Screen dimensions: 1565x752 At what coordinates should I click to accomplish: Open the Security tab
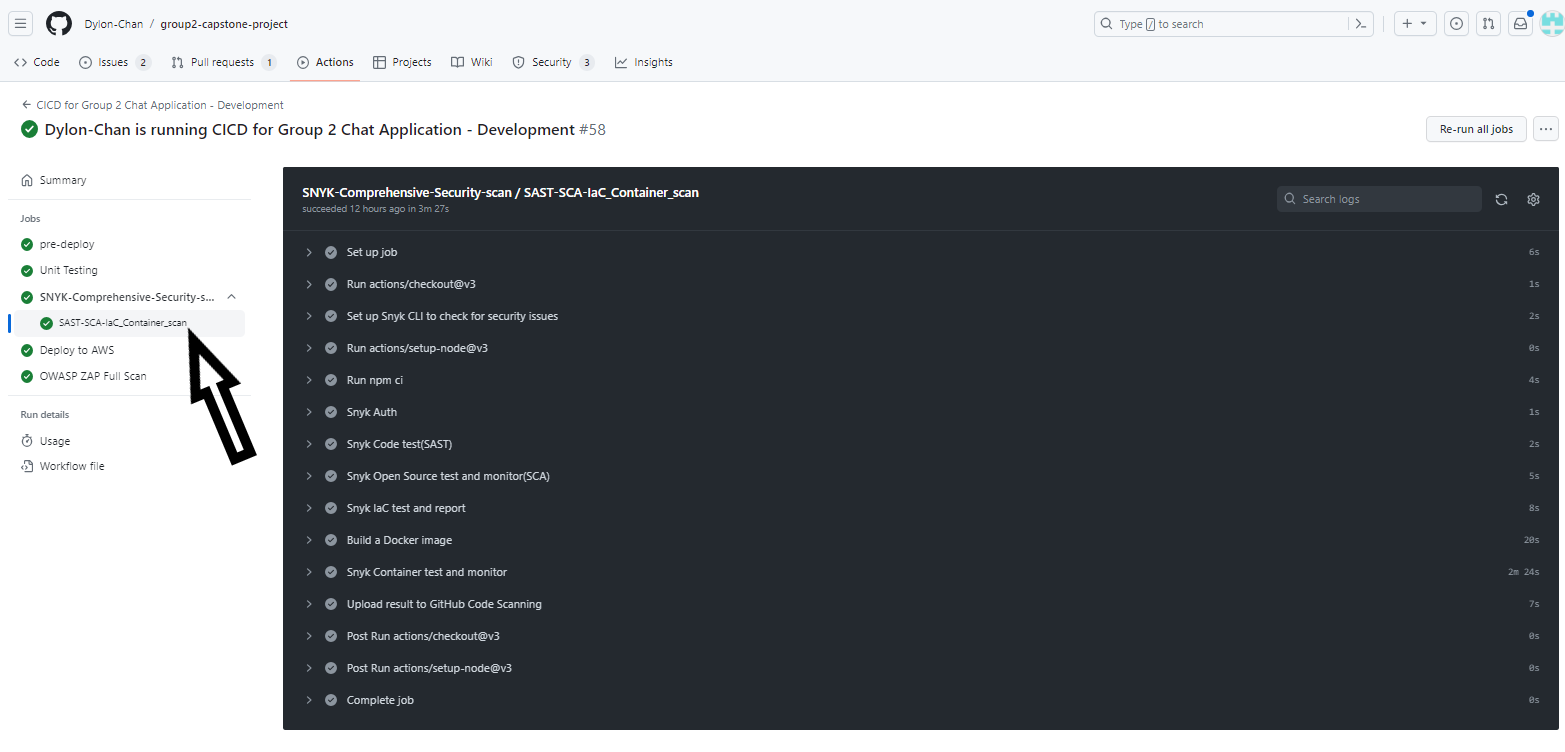point(553,62)
